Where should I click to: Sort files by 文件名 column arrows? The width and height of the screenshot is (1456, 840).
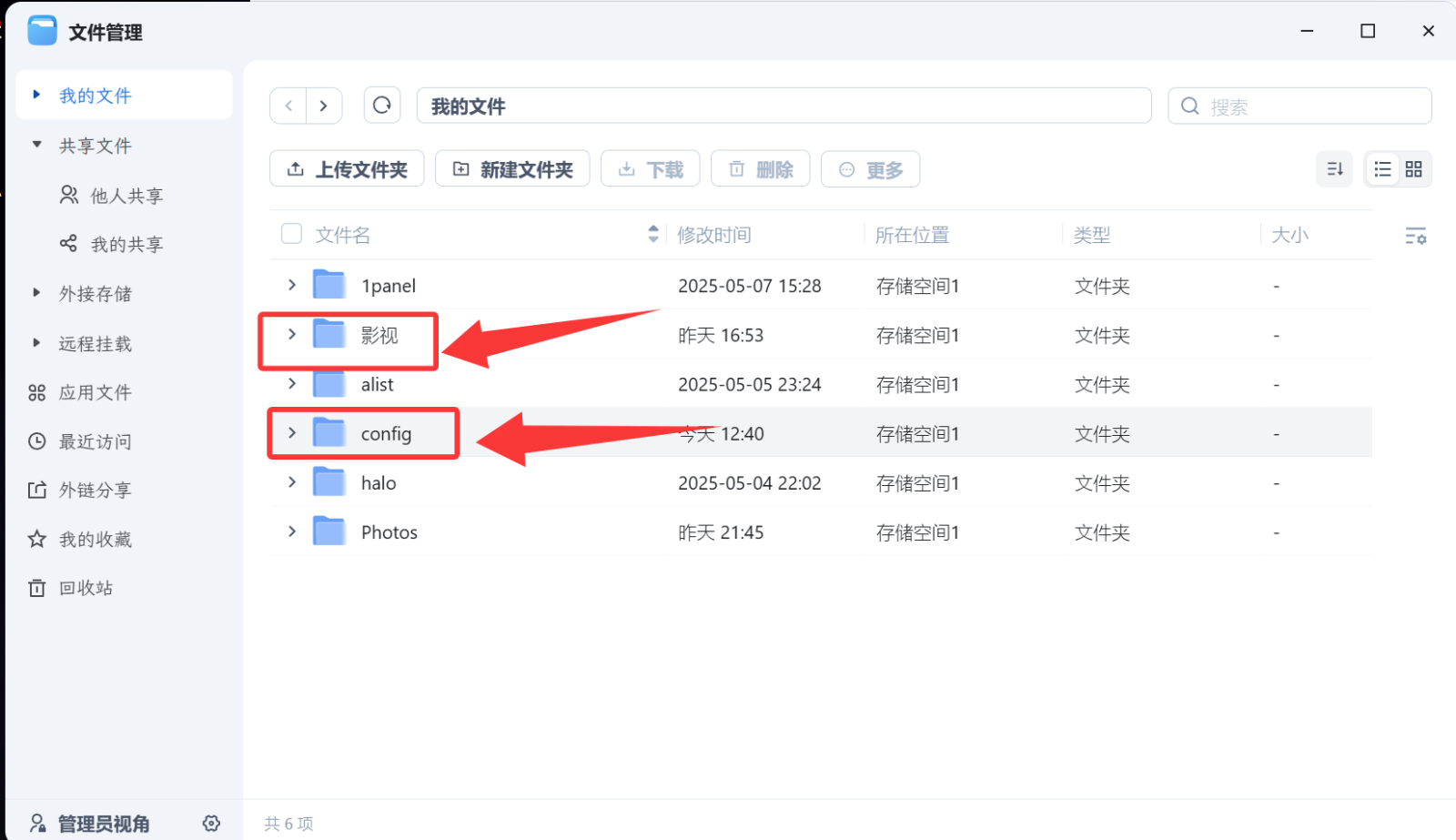click(x=652, y=234)
